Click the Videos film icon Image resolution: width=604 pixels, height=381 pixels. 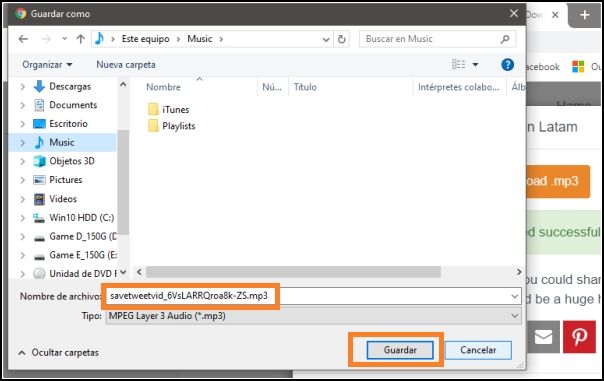pyautogui.click(x=39, y=199)
